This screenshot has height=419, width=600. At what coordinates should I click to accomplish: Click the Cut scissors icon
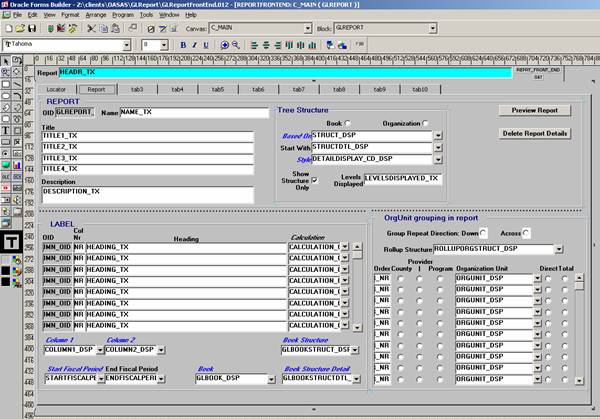pos(91,28)
